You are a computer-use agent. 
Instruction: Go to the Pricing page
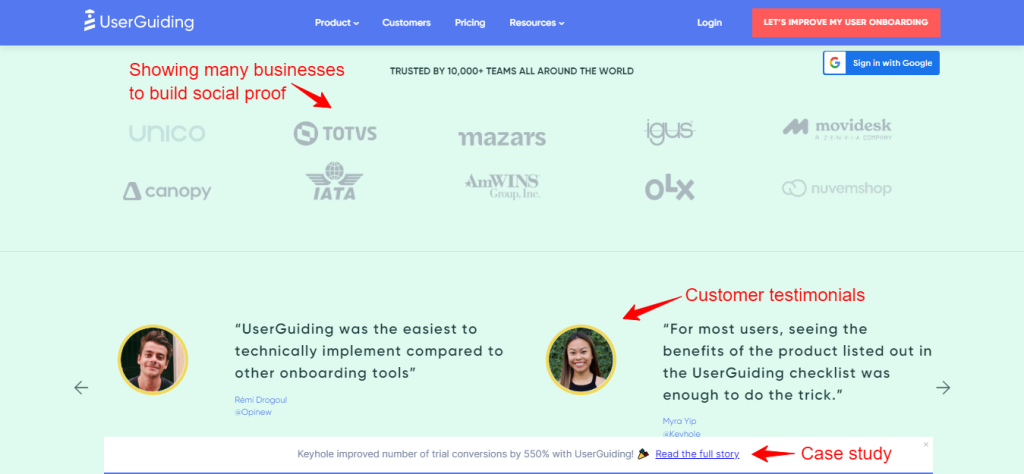[470, 23]
